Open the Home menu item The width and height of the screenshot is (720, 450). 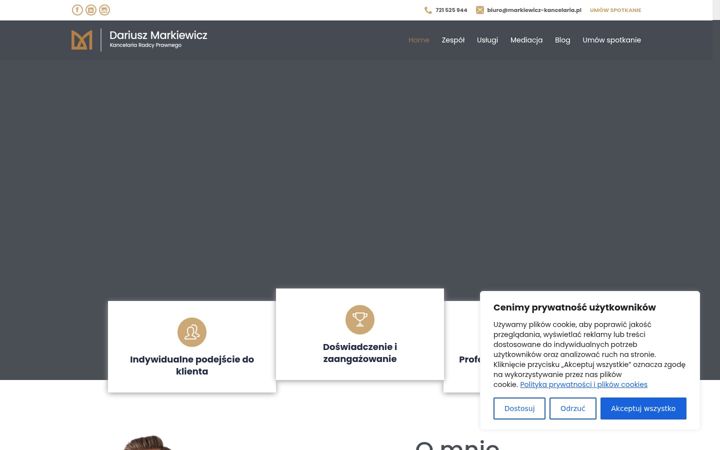coord(419,40)
